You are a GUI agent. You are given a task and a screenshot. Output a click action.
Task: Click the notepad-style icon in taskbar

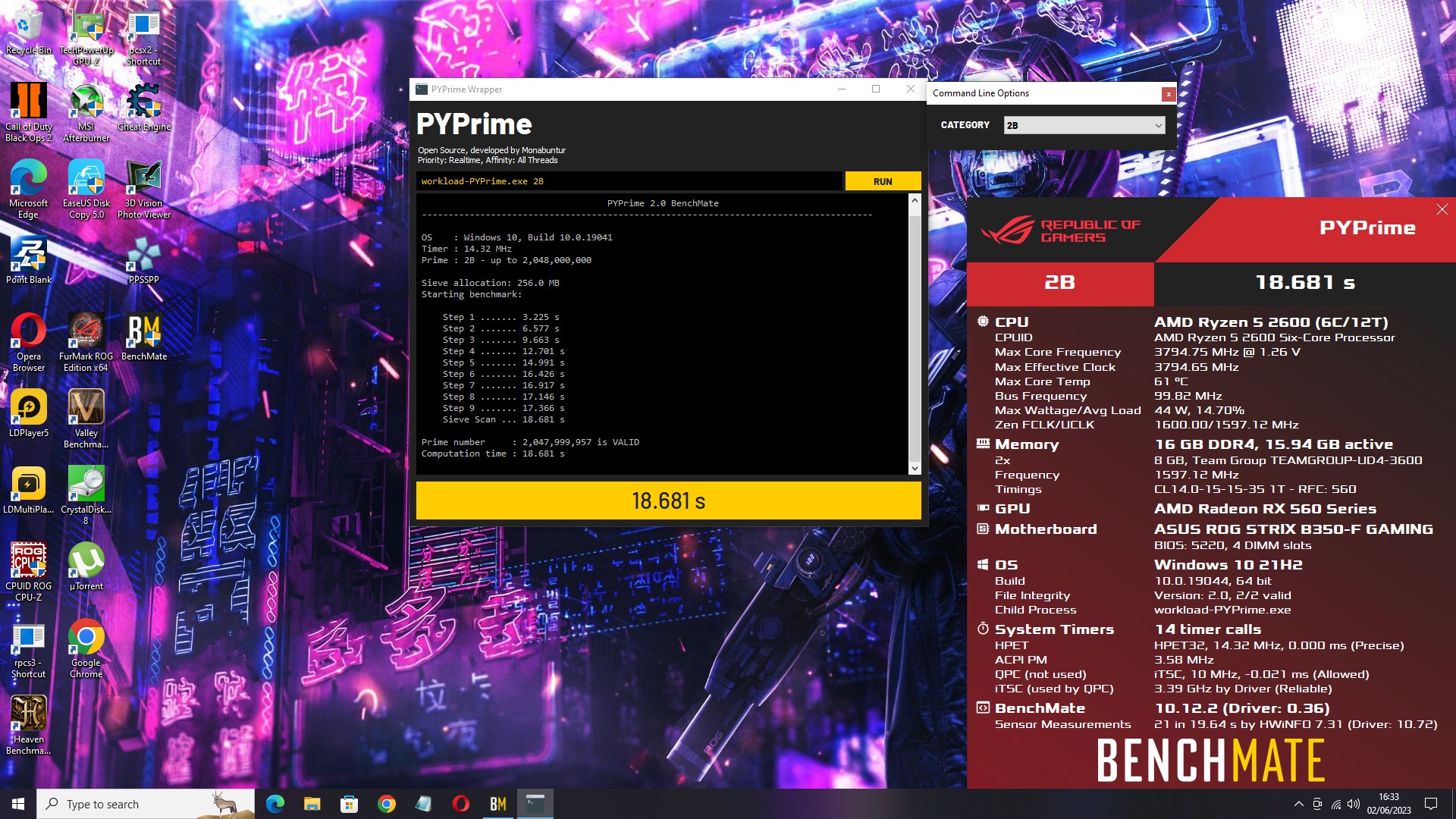pos(423,804)
